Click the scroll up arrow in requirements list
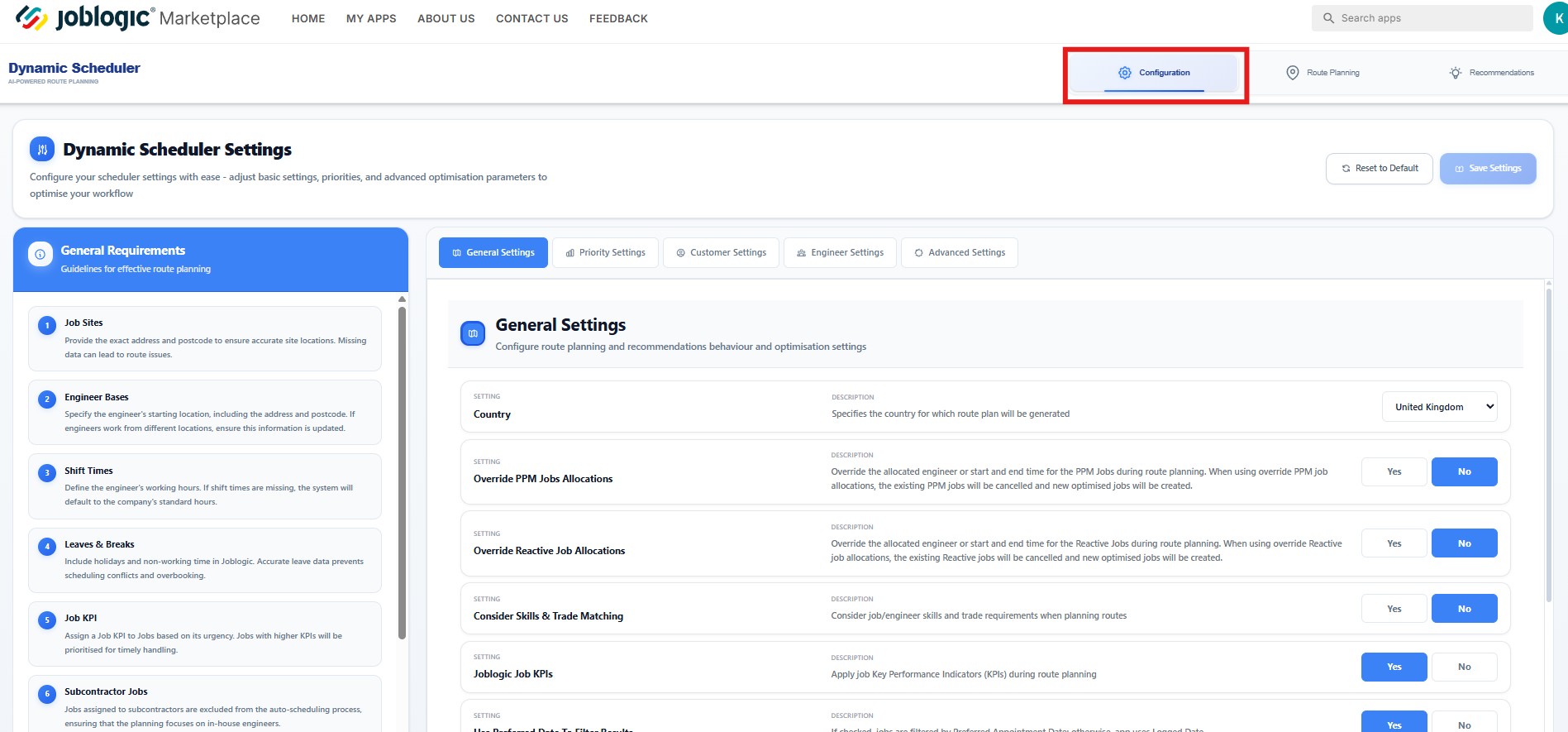 [402, 299]
